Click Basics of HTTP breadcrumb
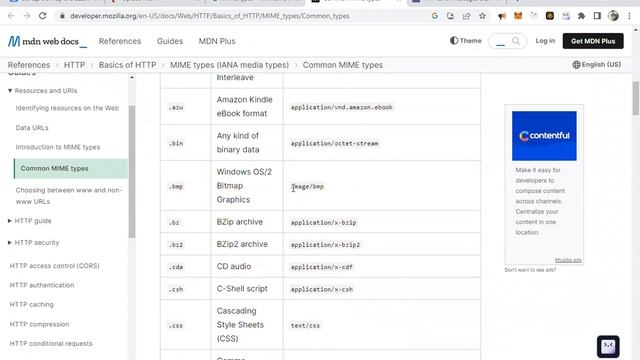The width and height of the screenshot is (640, 360). tap(127, 65)
